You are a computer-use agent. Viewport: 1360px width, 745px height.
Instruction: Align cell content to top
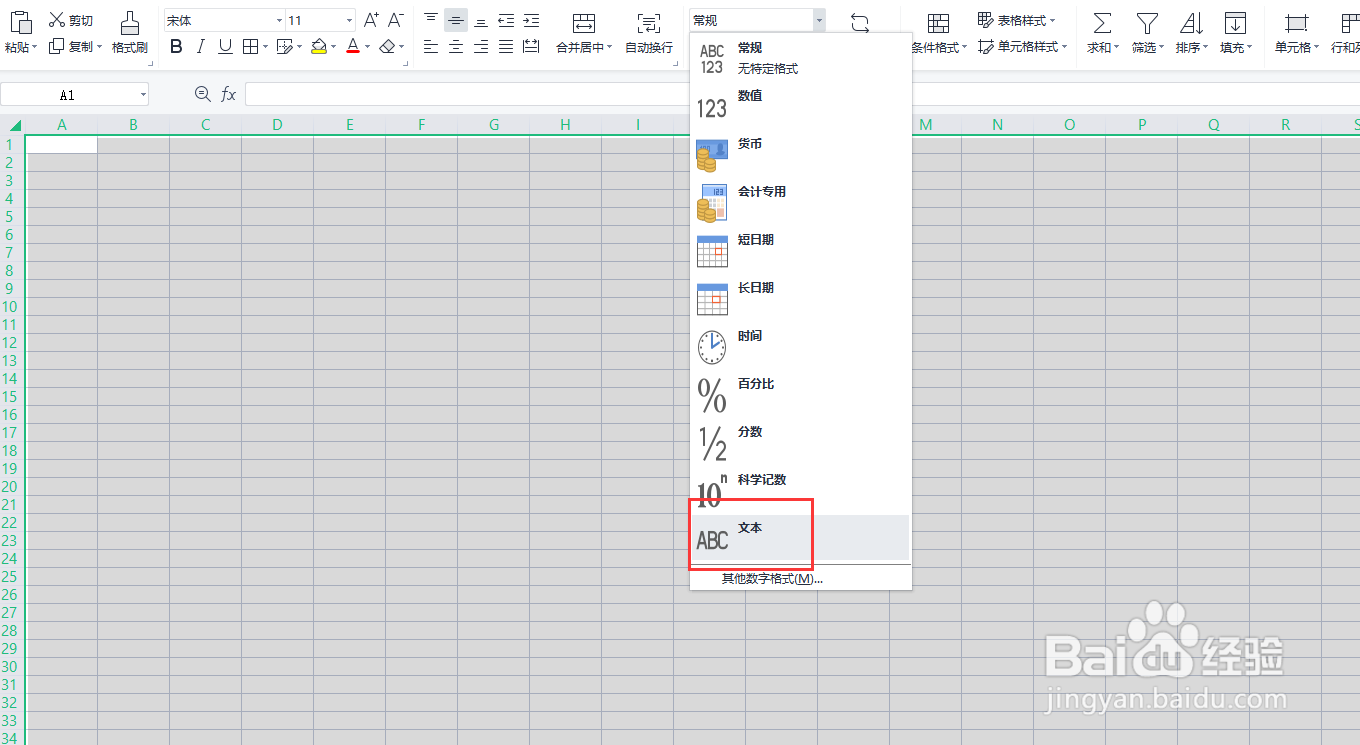(x=431, y=20)
